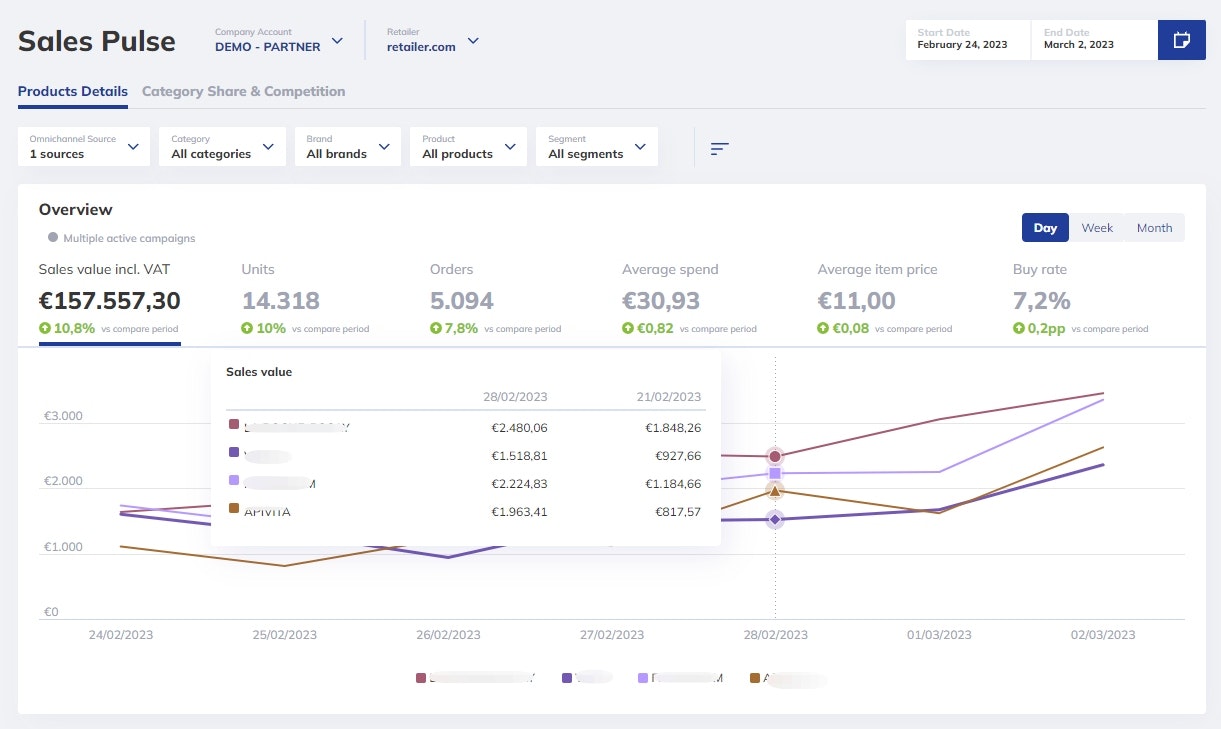The image size is (1221, 729).
Task: Switch to Category Share & Competition tab
Action: pyautogui.click(x=243, y=91)
